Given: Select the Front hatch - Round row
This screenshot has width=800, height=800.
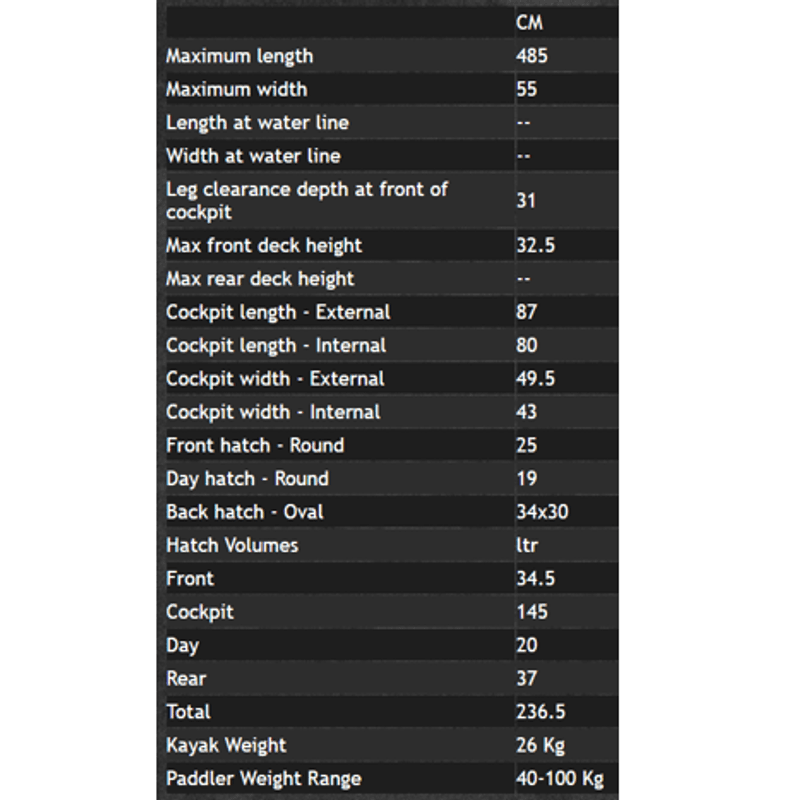Looking at the screenshot, I should coord(392,445).
